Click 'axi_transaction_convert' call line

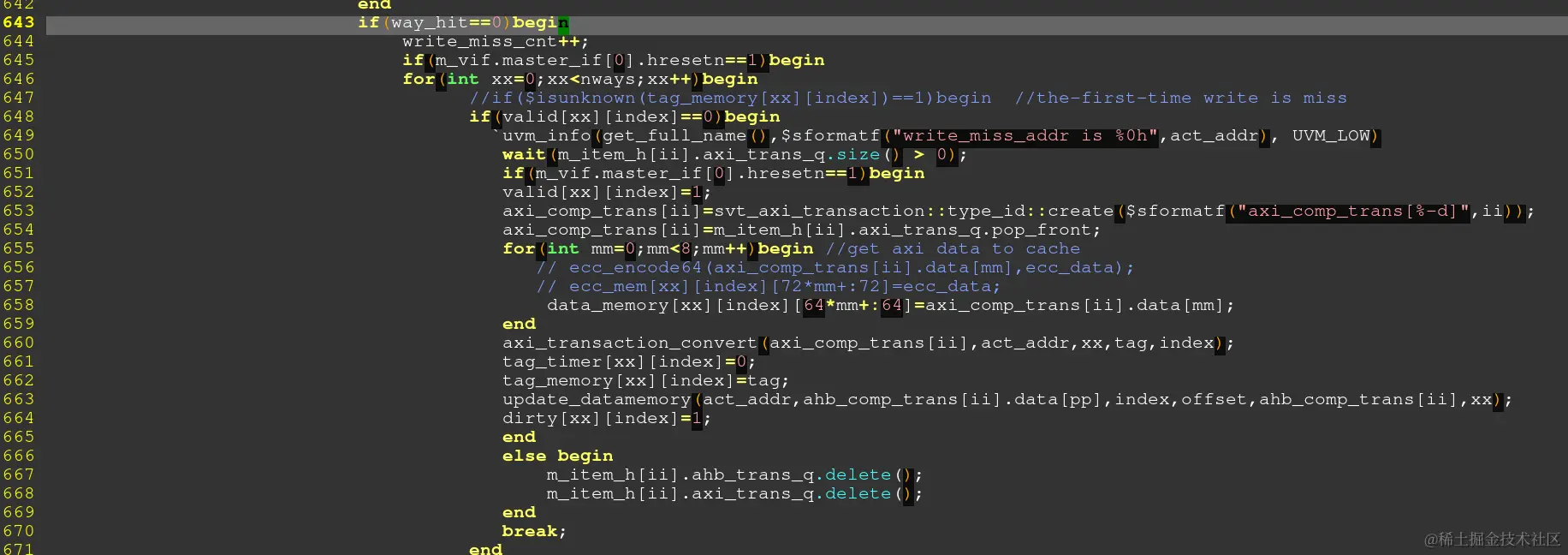pos(869,343)
